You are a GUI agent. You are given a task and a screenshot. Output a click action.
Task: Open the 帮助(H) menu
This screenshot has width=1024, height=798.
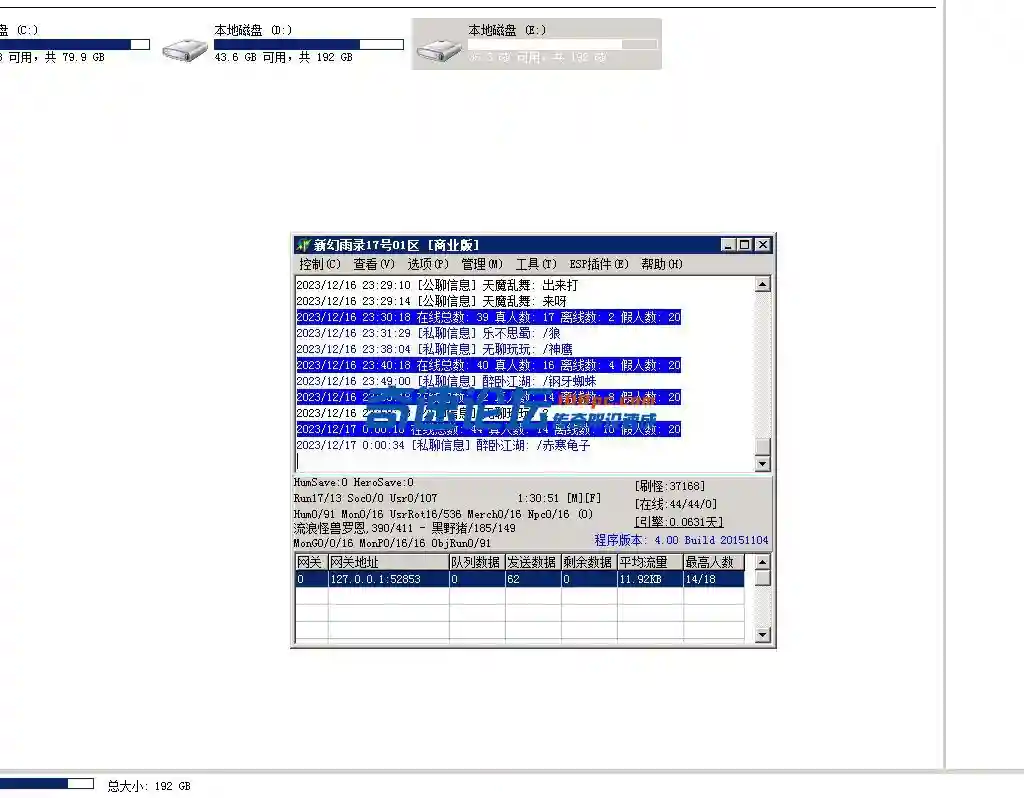pyautogui.click(x=662, y=264)
